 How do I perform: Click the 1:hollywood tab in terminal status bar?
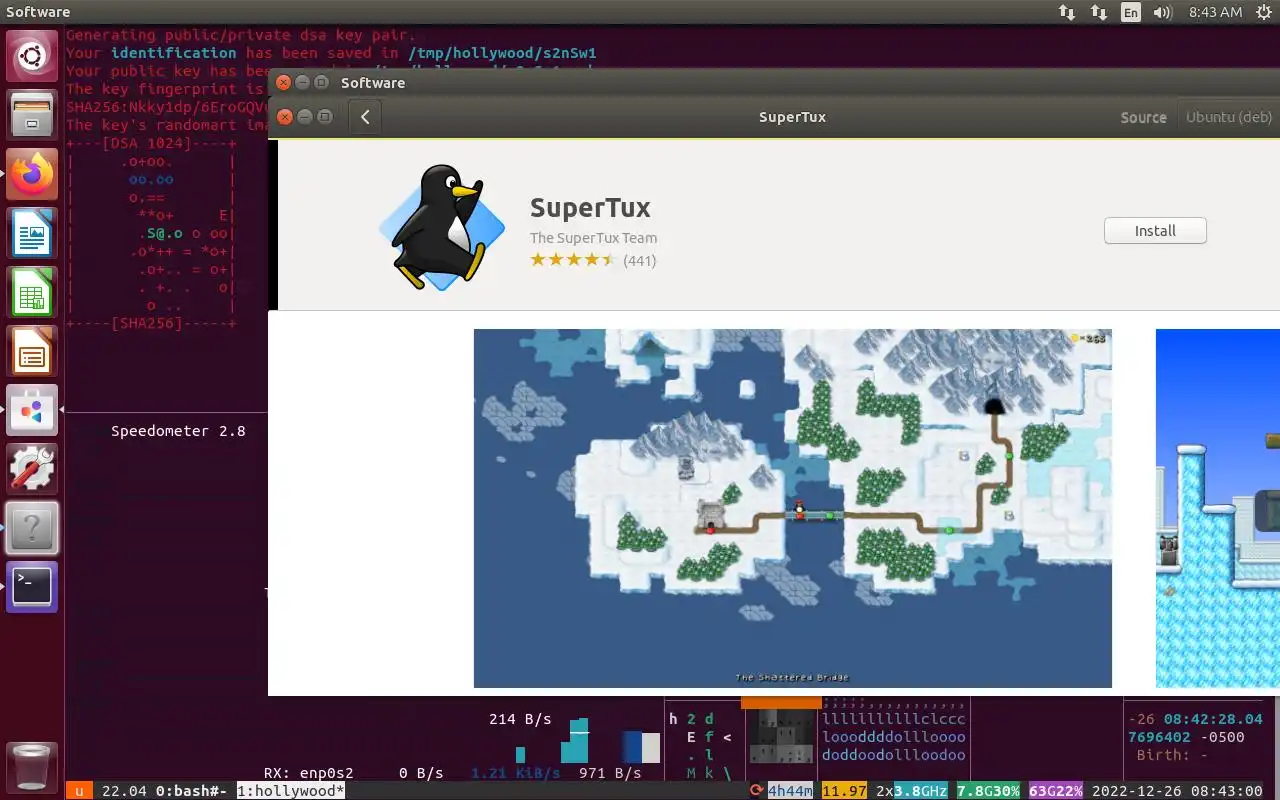point(291,791)
